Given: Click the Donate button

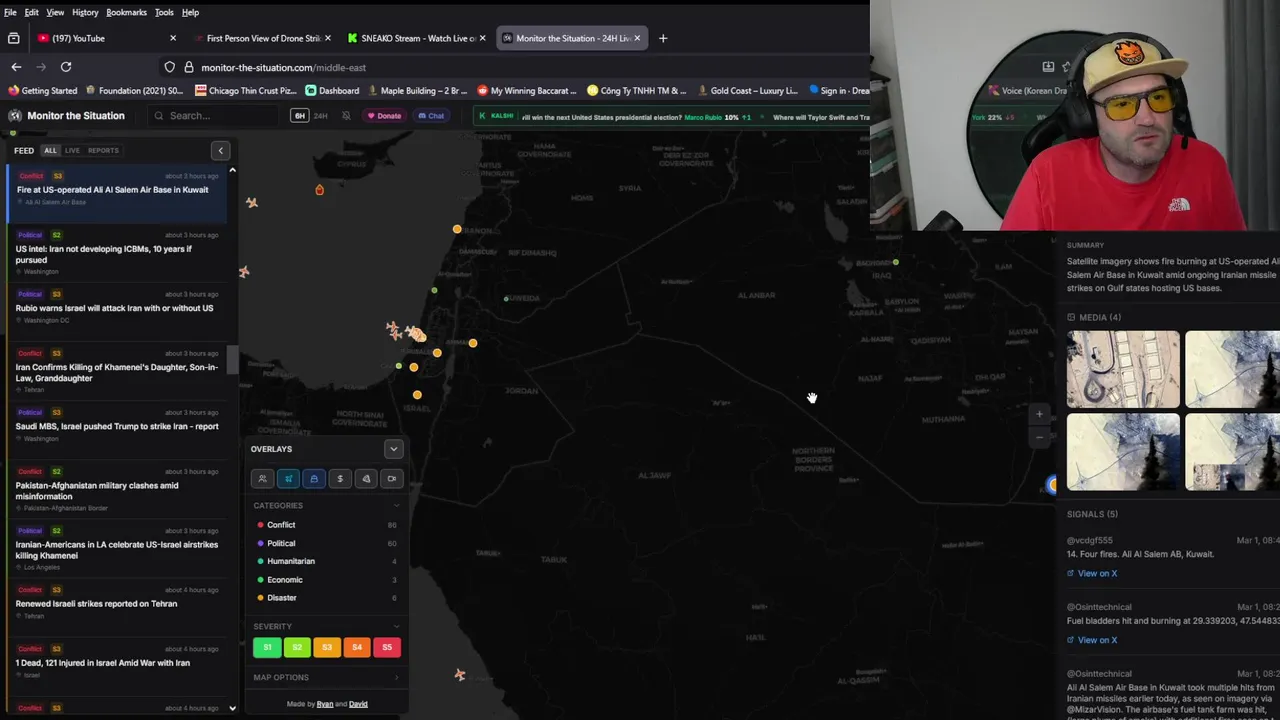Looking at the screenshot, I should [384, 116].
